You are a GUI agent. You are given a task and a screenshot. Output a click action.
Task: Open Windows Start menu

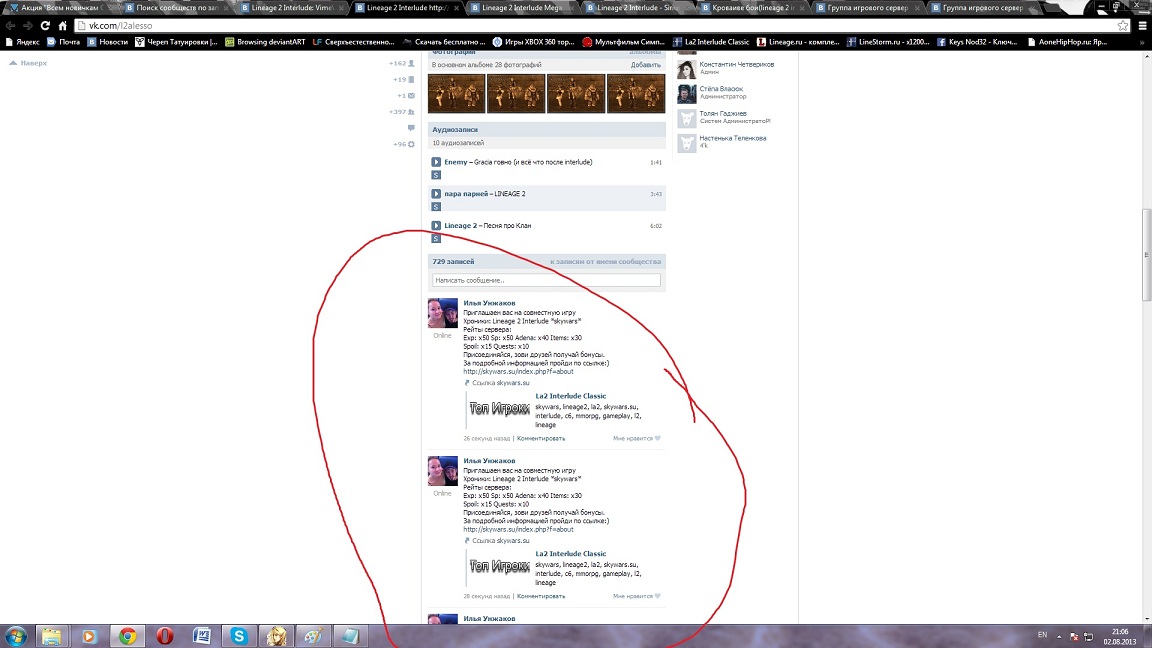coord(15,636)
